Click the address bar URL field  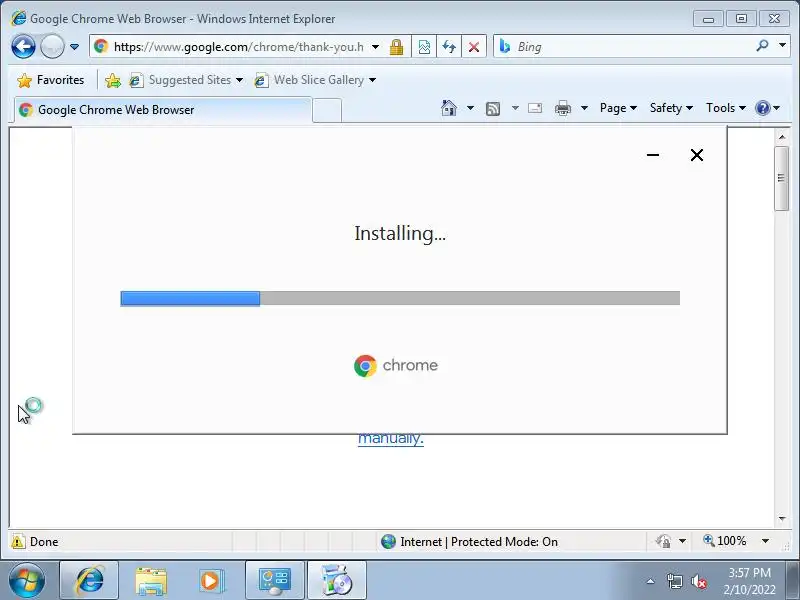pos(238,47)
